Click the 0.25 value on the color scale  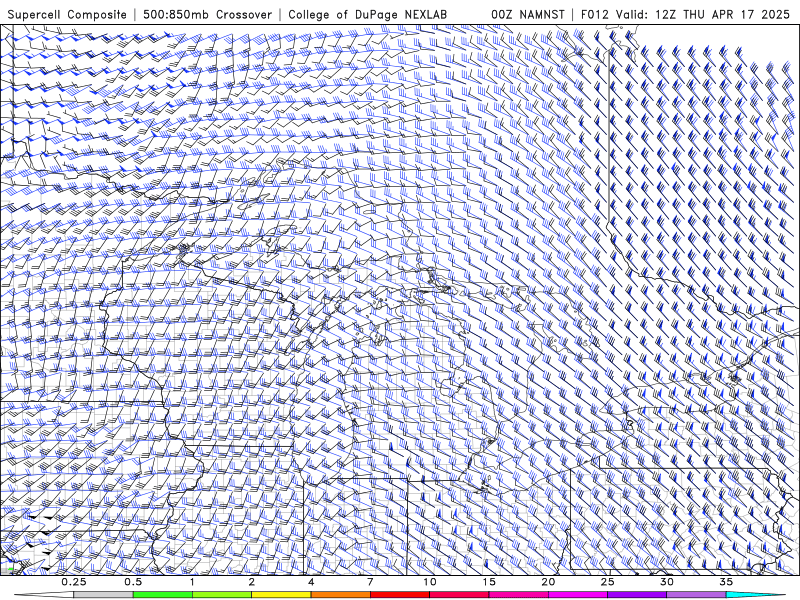[x=74, y=582]
